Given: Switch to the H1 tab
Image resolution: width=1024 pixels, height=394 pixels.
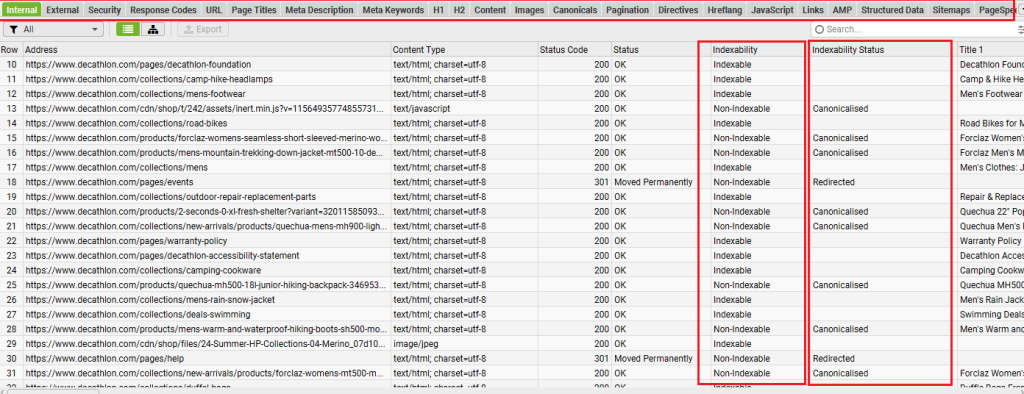Looking at the screenshot, I should (x=438, y=10).
